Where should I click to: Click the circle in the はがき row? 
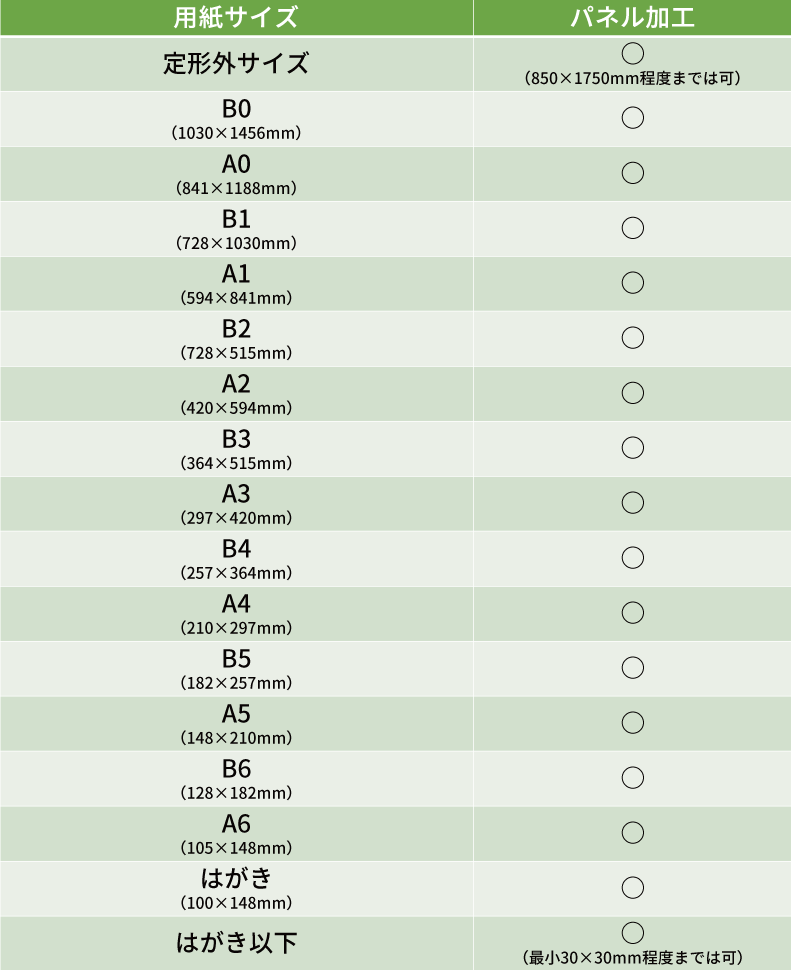[632, 888]
